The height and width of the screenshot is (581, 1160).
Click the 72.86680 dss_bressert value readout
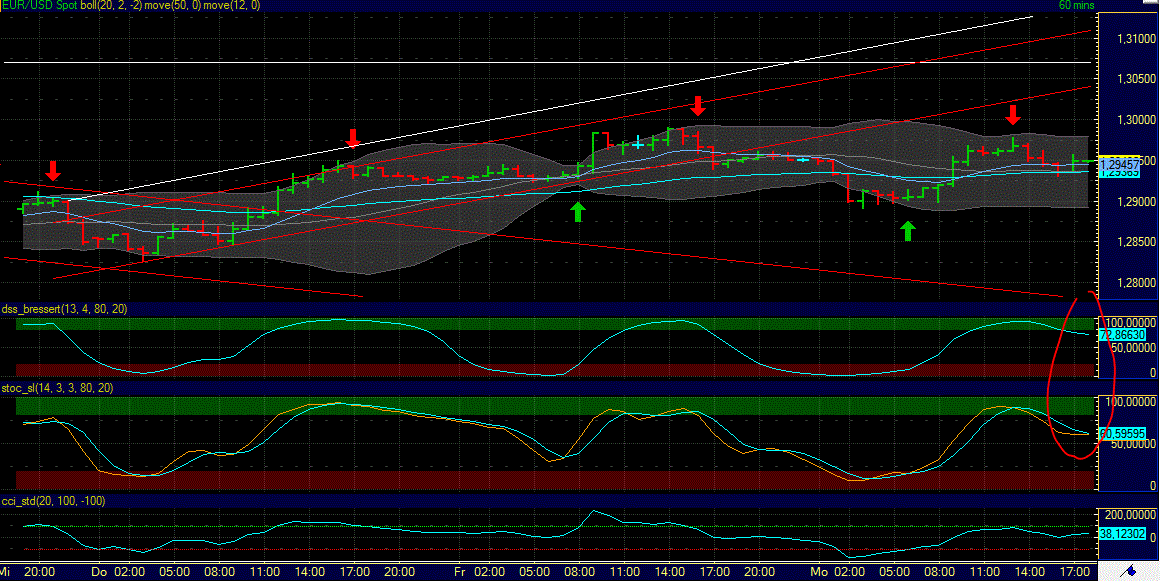tap(1123, 334)
